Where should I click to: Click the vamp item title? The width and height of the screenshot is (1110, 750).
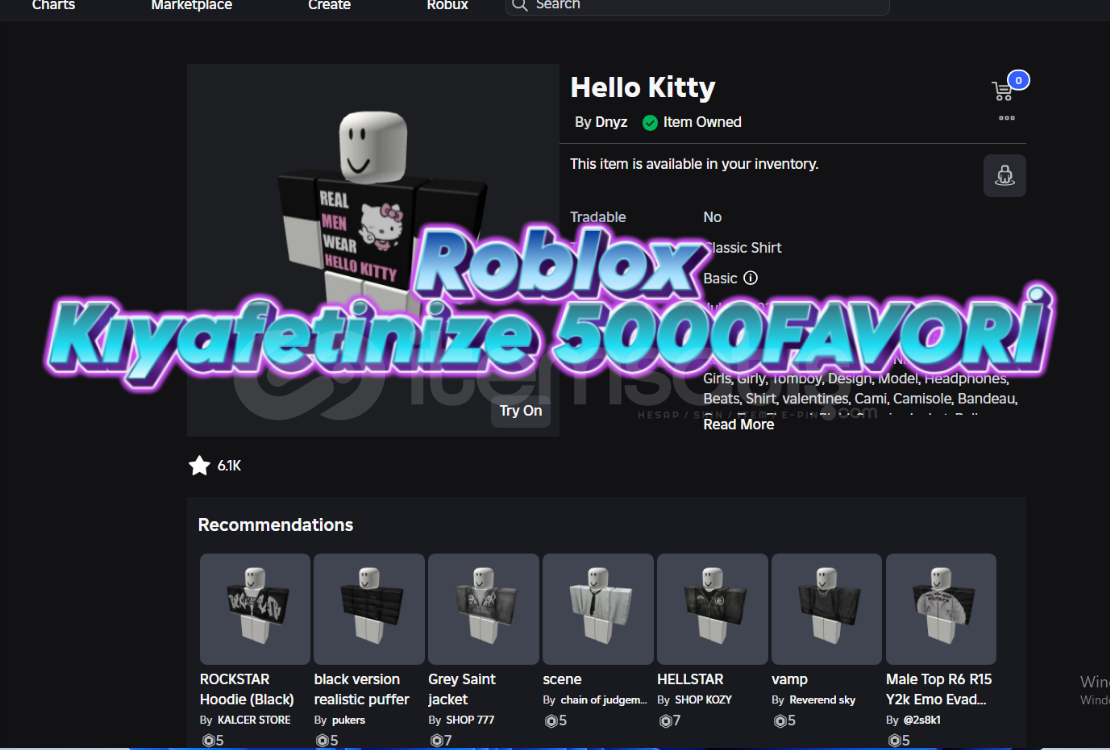pos(789,679)
